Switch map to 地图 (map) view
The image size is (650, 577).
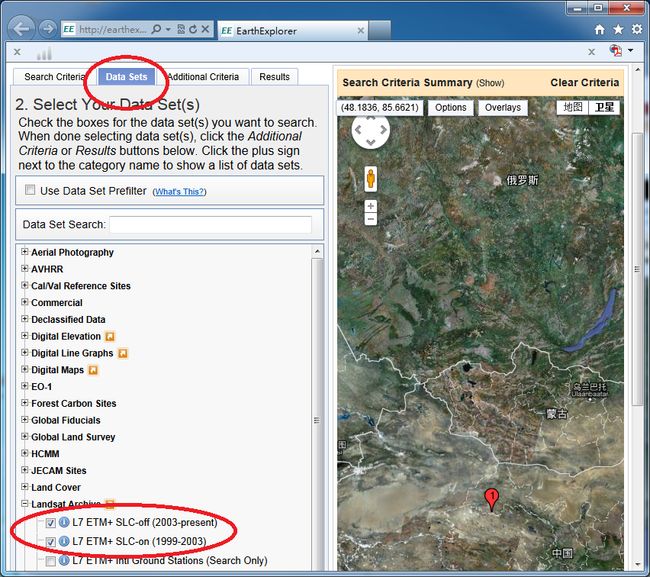[572, 107]
